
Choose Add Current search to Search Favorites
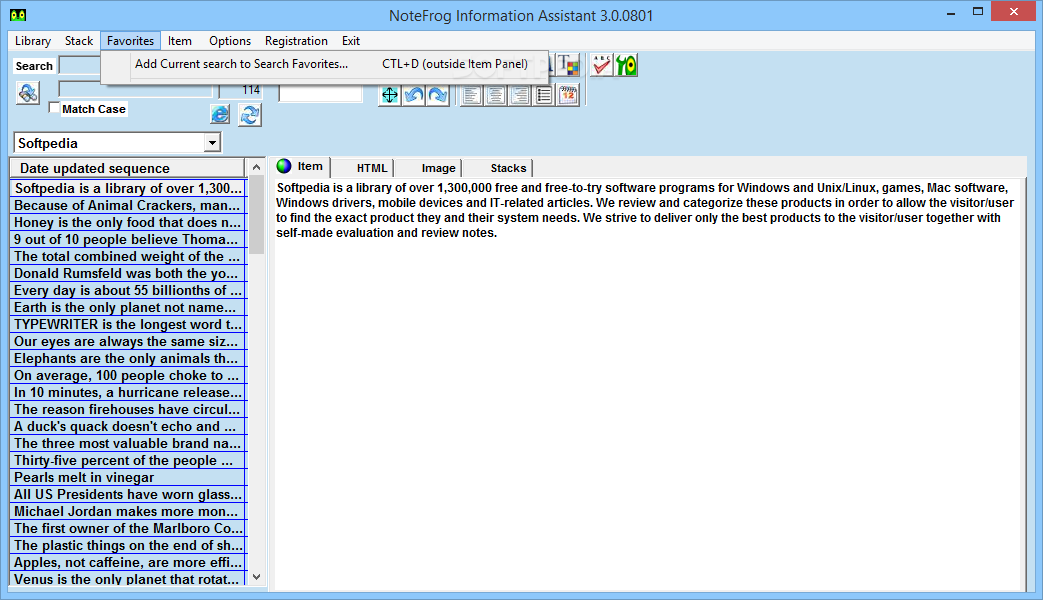tap(325, 64)
